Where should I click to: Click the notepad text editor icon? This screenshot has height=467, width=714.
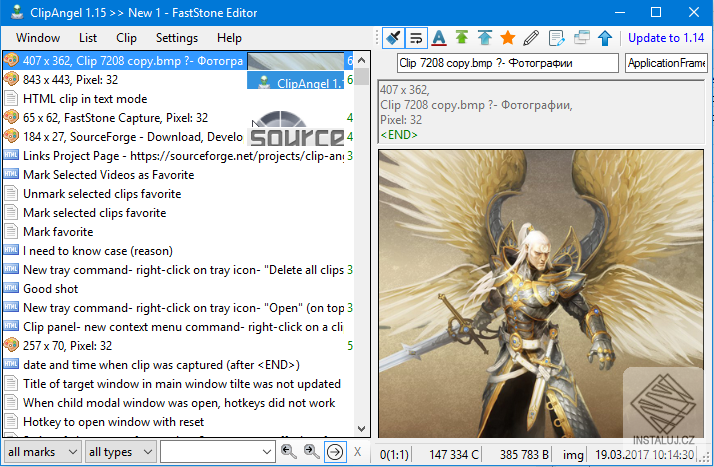556,38
